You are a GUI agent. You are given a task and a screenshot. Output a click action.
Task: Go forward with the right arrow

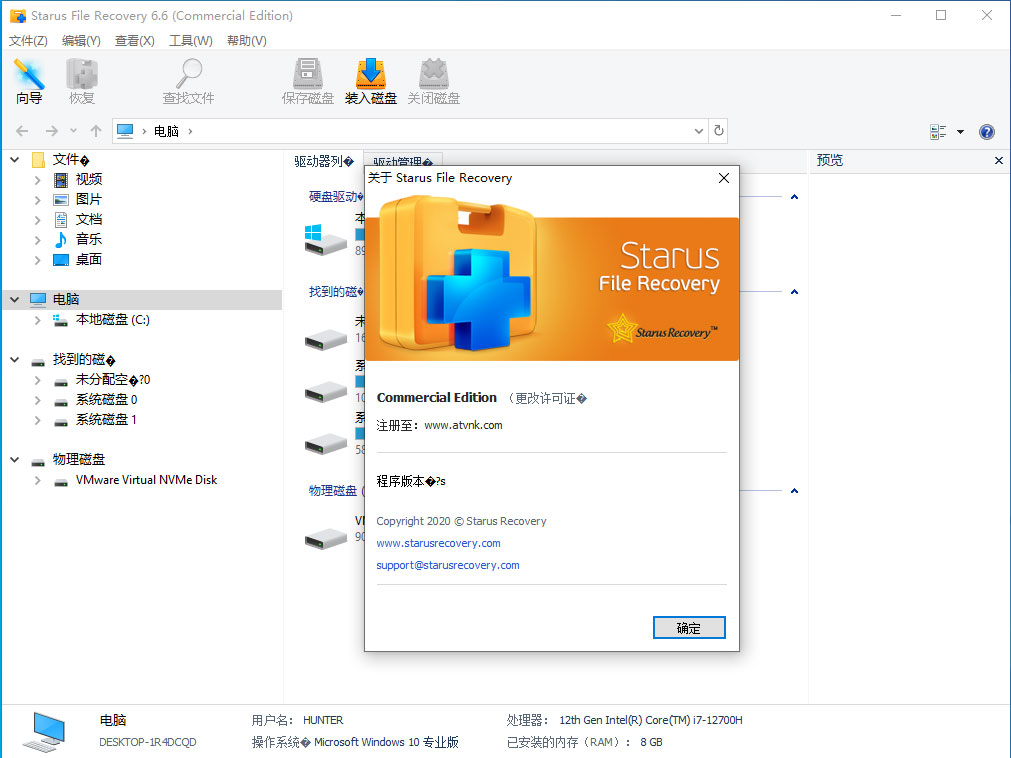tap(52, 131)
